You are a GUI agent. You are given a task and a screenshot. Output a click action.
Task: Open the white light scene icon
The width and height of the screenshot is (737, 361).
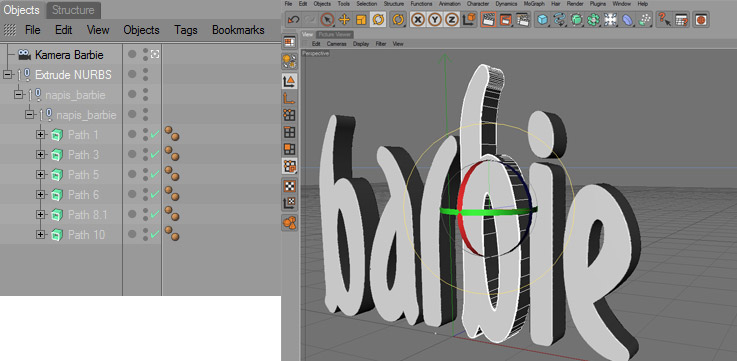point(611,19)
